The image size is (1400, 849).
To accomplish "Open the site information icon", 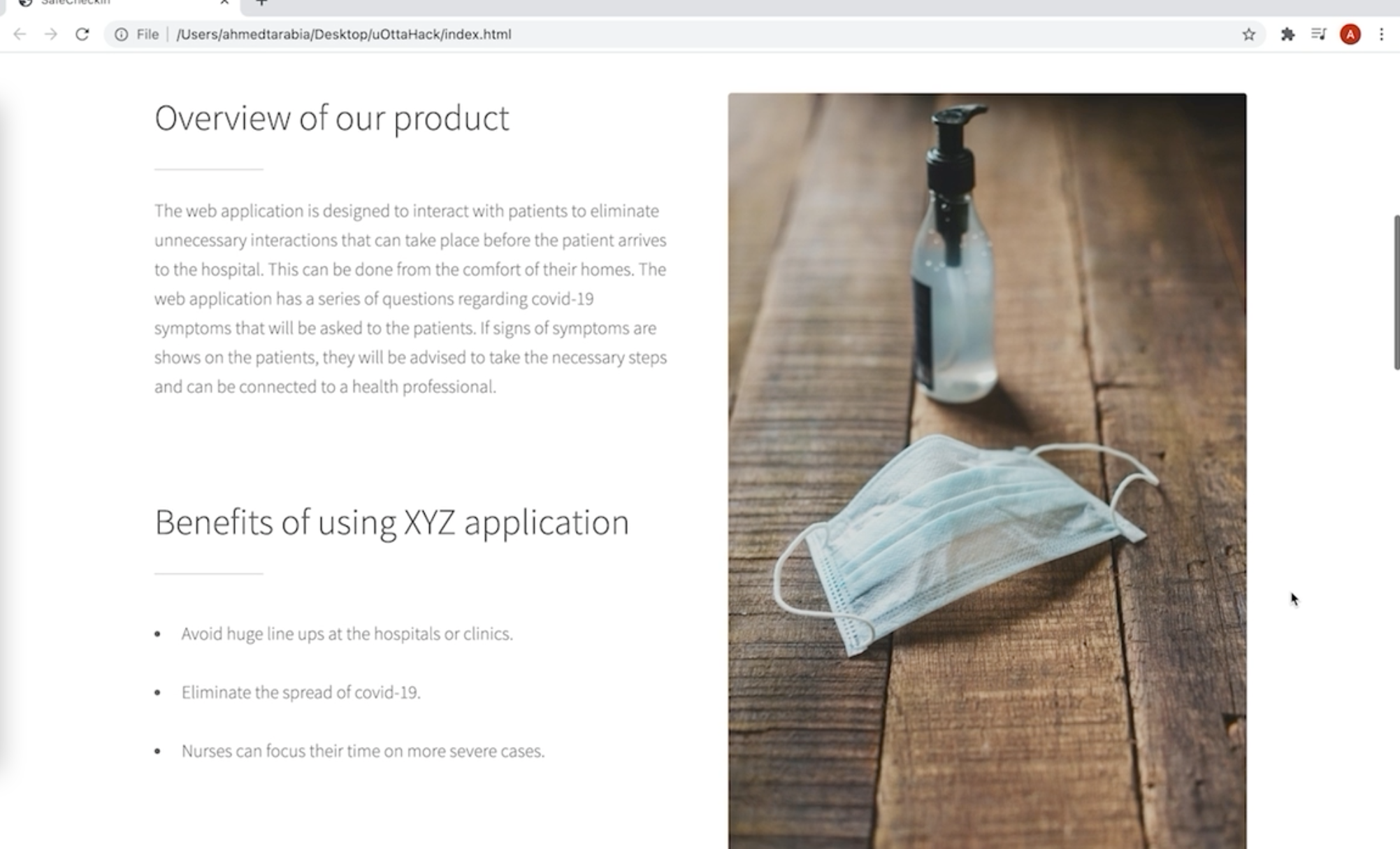I will [x=121, y=34].
